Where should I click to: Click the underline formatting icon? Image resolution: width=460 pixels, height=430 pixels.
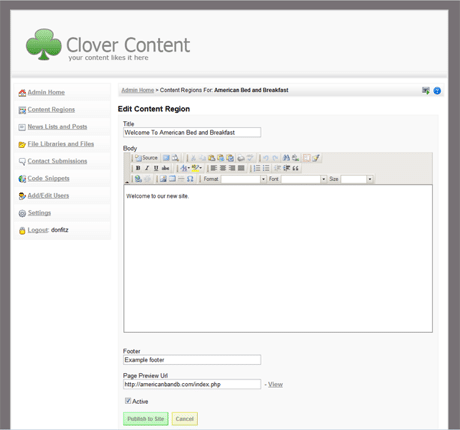click(x=156, y=168)
